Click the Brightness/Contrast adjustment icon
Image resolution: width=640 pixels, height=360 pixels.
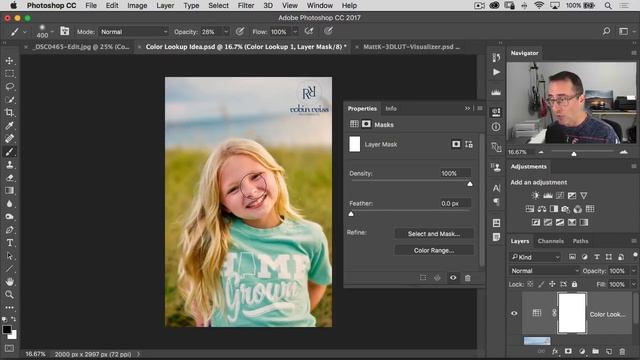click(x=536, y=196)
